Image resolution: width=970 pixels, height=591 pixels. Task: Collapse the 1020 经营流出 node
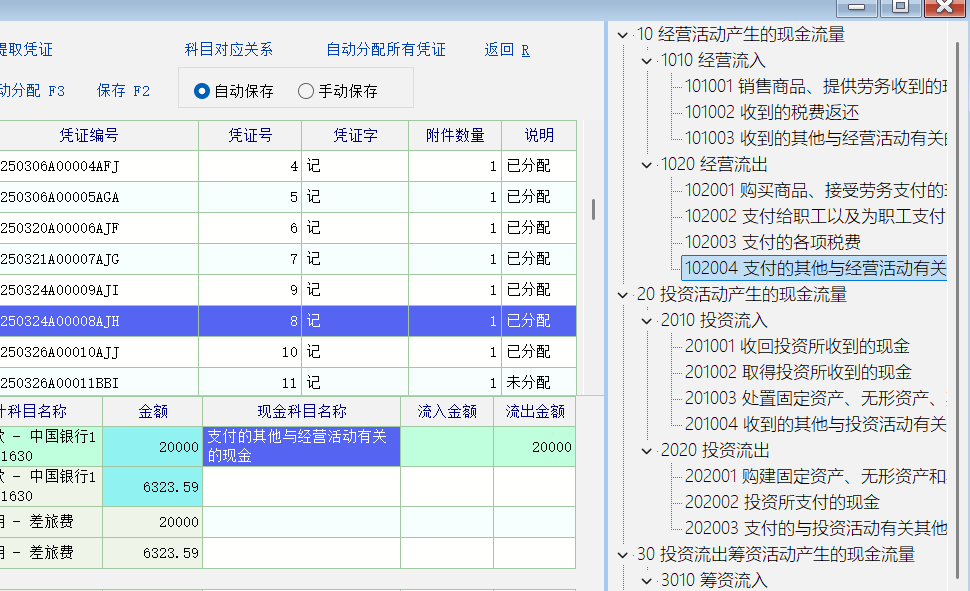click(646, 165)
